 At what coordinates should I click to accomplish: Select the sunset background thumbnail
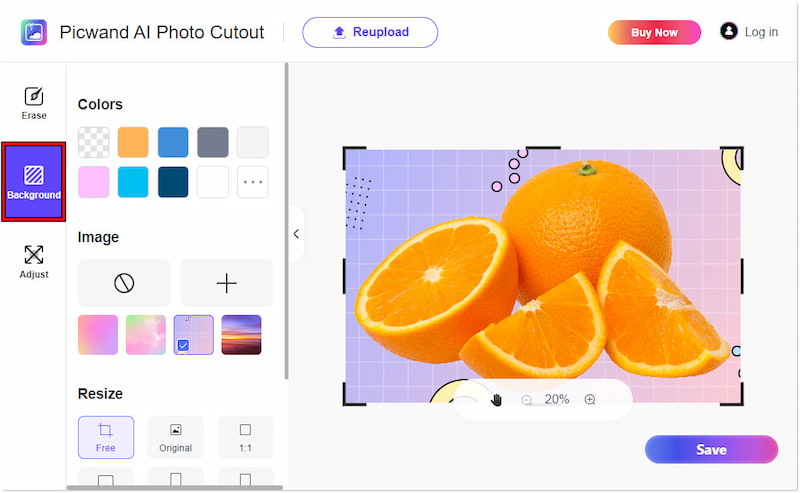tap(241, 335)
